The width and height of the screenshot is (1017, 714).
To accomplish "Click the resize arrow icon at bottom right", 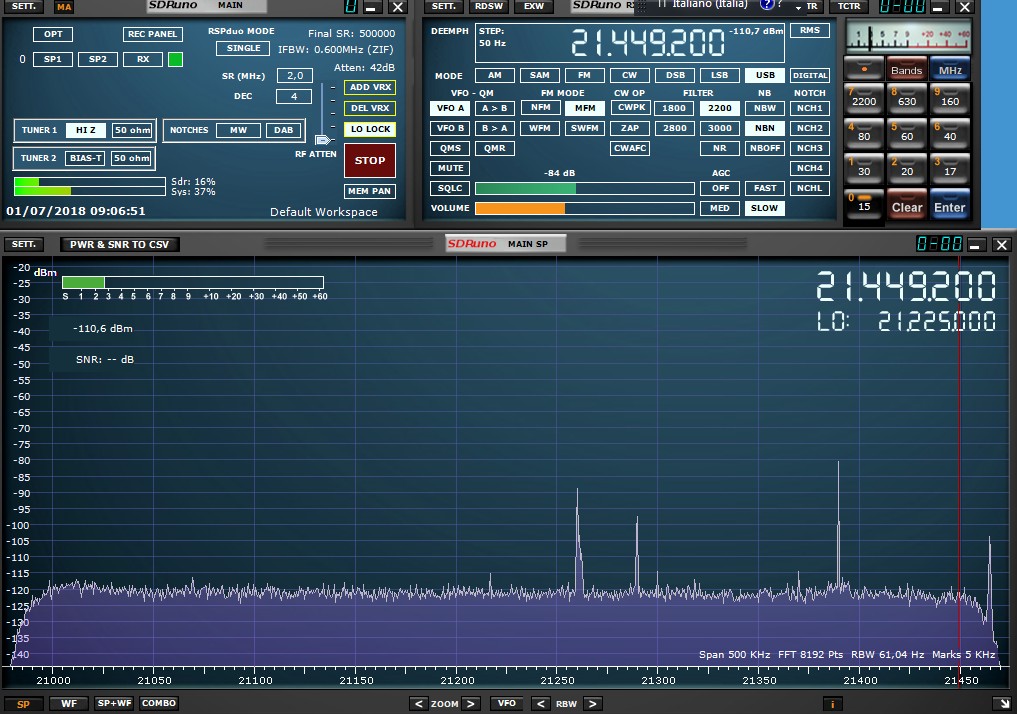I will (x=1004, y=704).
